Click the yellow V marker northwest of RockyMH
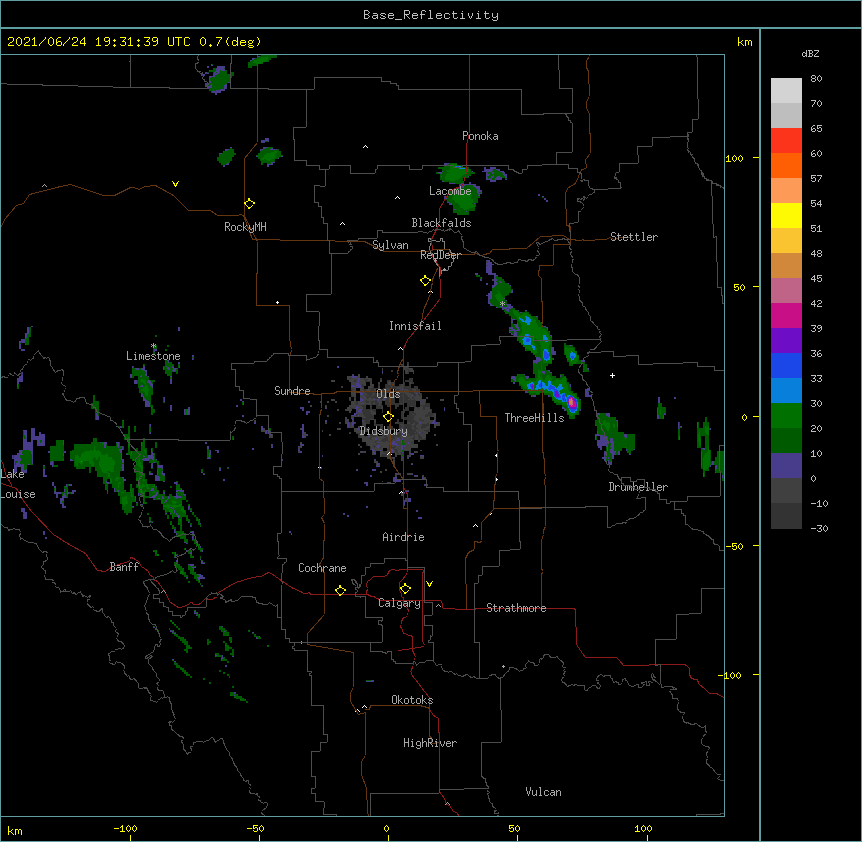Image resolution: width=862 pixels, height=842 pixels. pyautogui.click(x=175, y=184)
